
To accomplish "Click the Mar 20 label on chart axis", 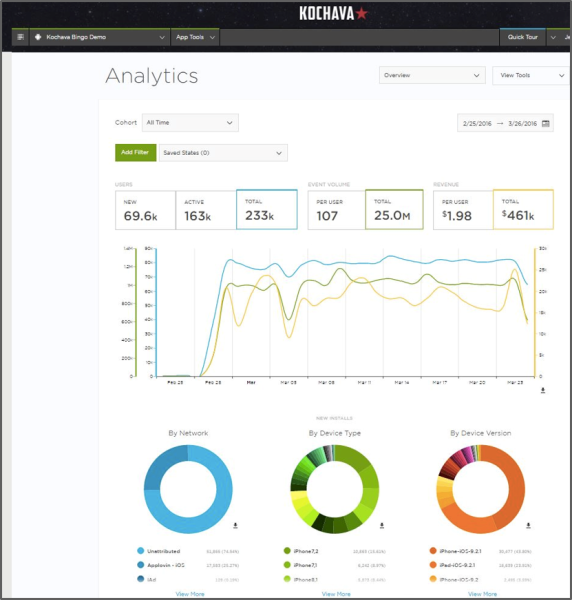I will coord(477,382).
